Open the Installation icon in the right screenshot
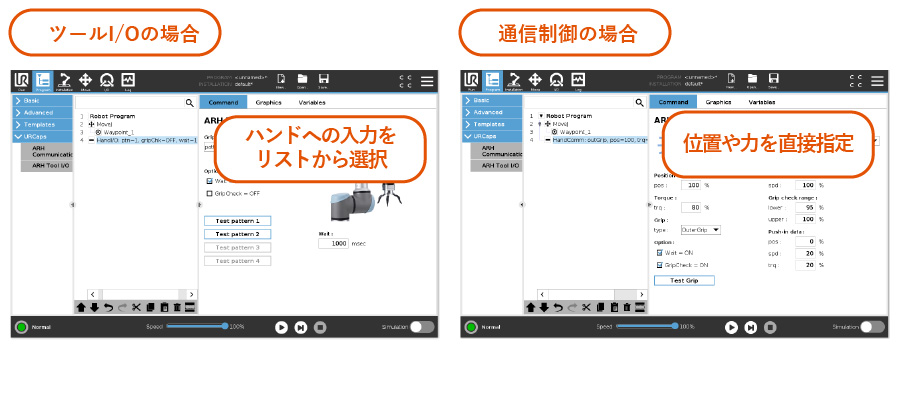This screenshot has height=395, width=900. [514, 81]
